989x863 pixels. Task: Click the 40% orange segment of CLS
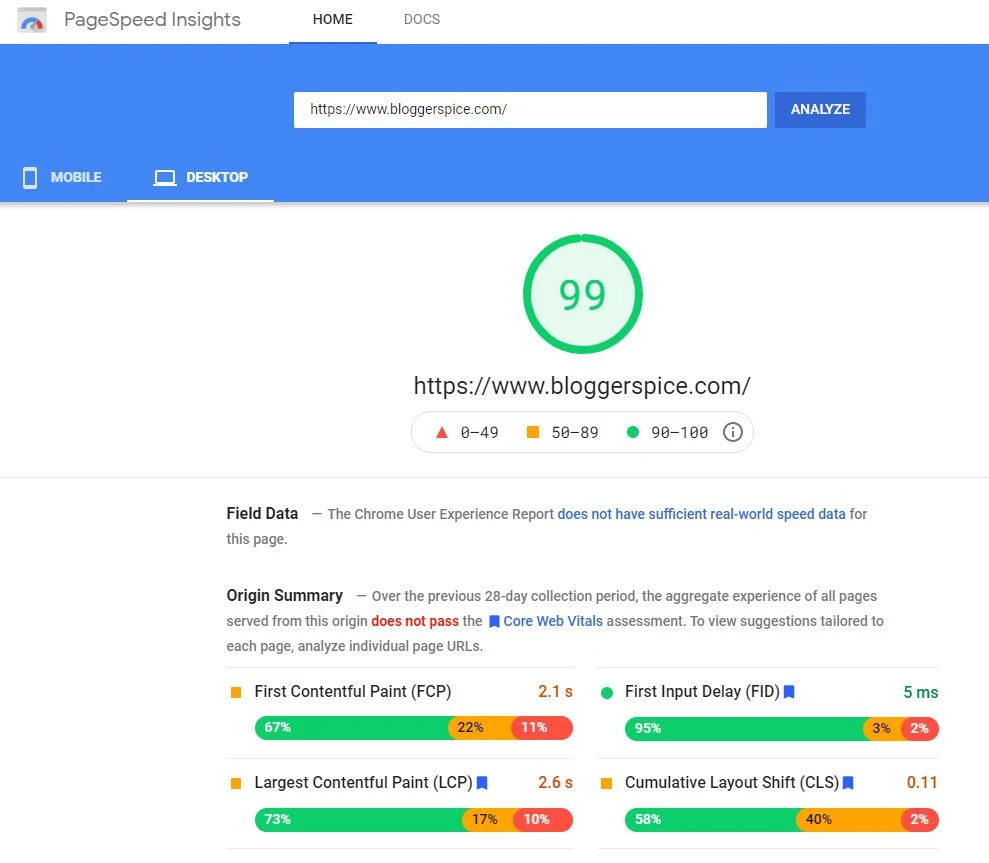point(849,819)
